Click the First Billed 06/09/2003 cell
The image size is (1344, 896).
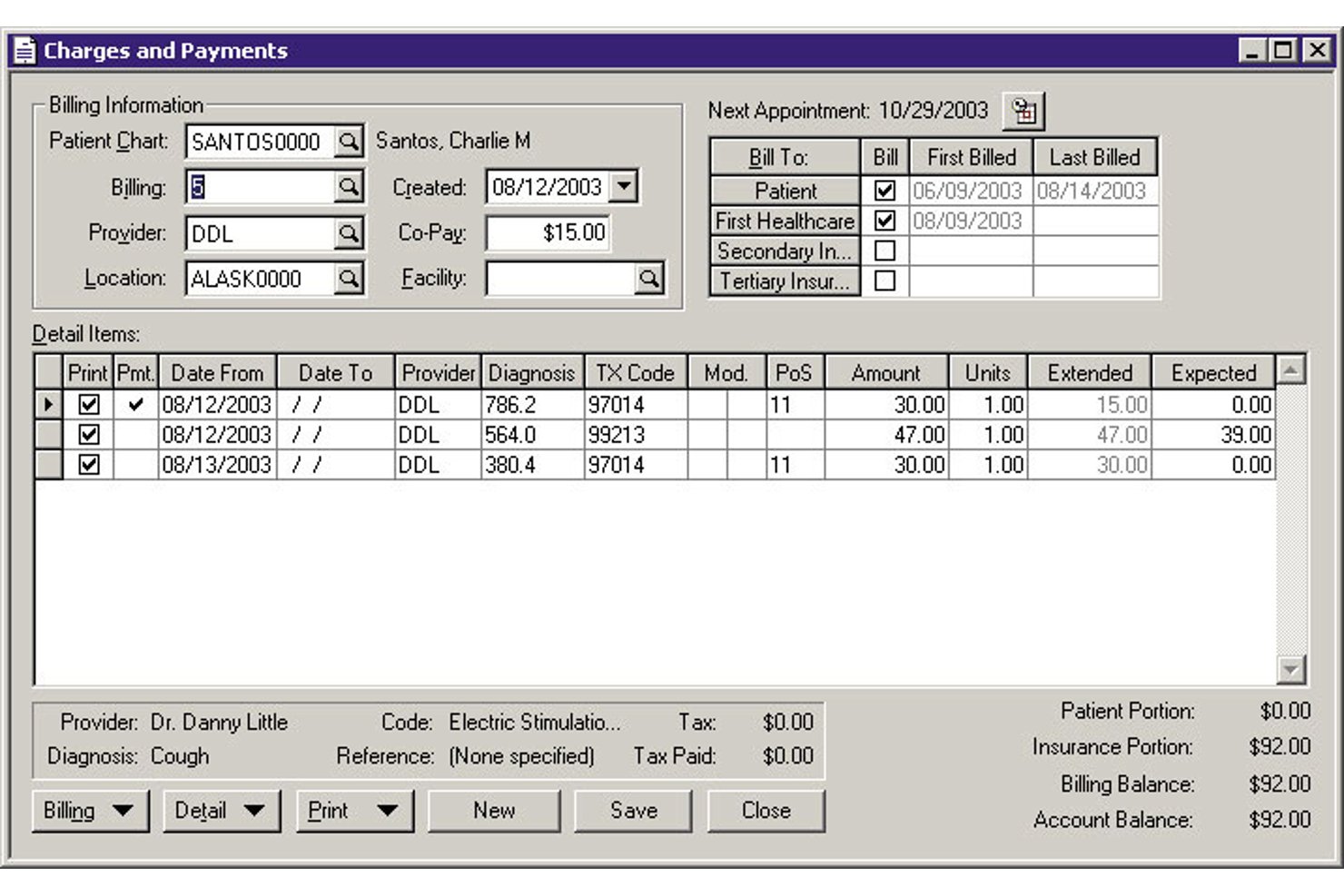[970, 191]
